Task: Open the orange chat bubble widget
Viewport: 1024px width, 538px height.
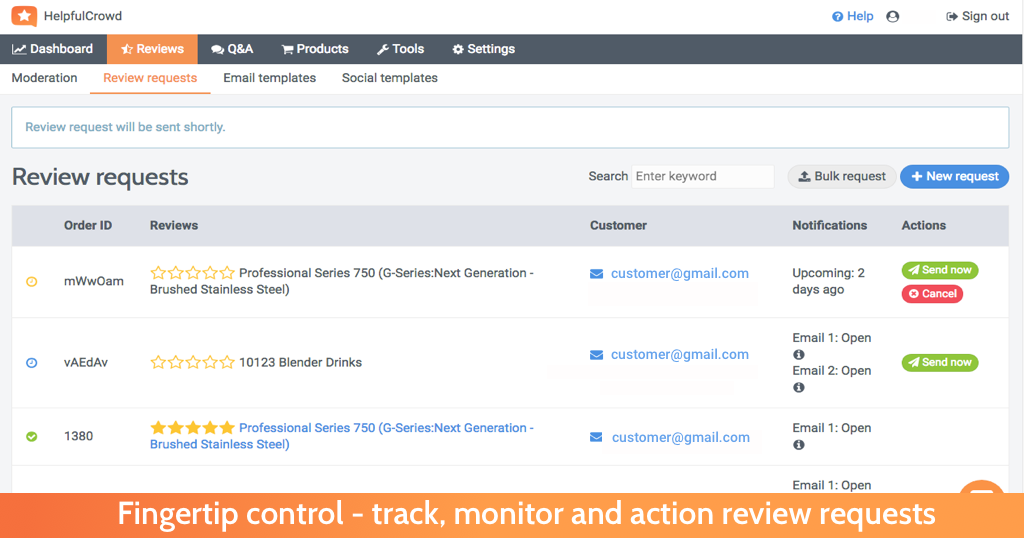Action: 982,488
